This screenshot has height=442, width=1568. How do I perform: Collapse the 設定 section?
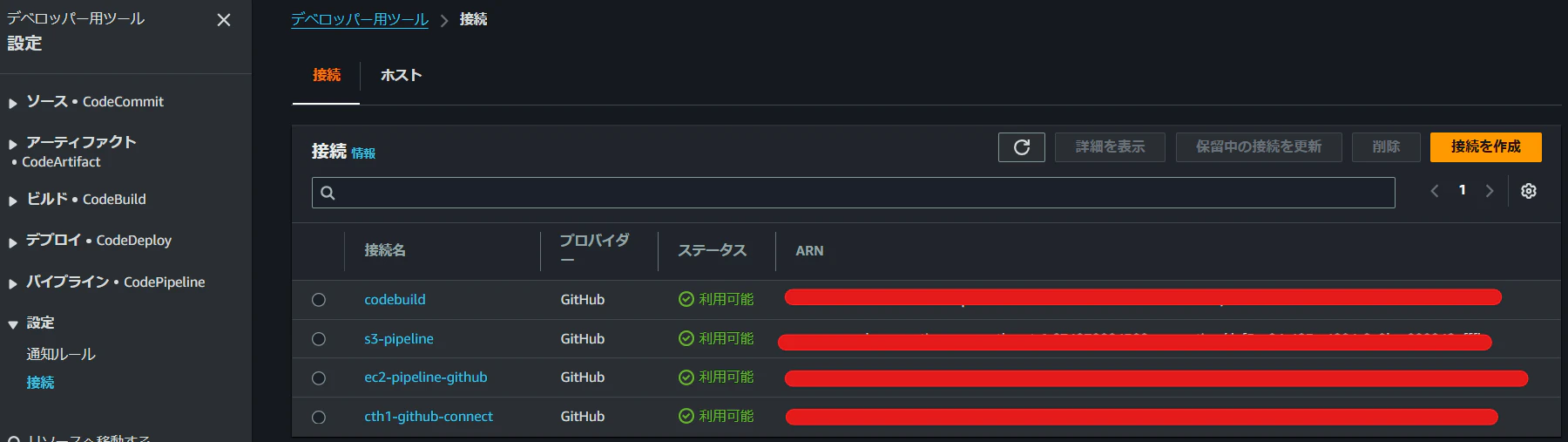[x=13, y=324]
